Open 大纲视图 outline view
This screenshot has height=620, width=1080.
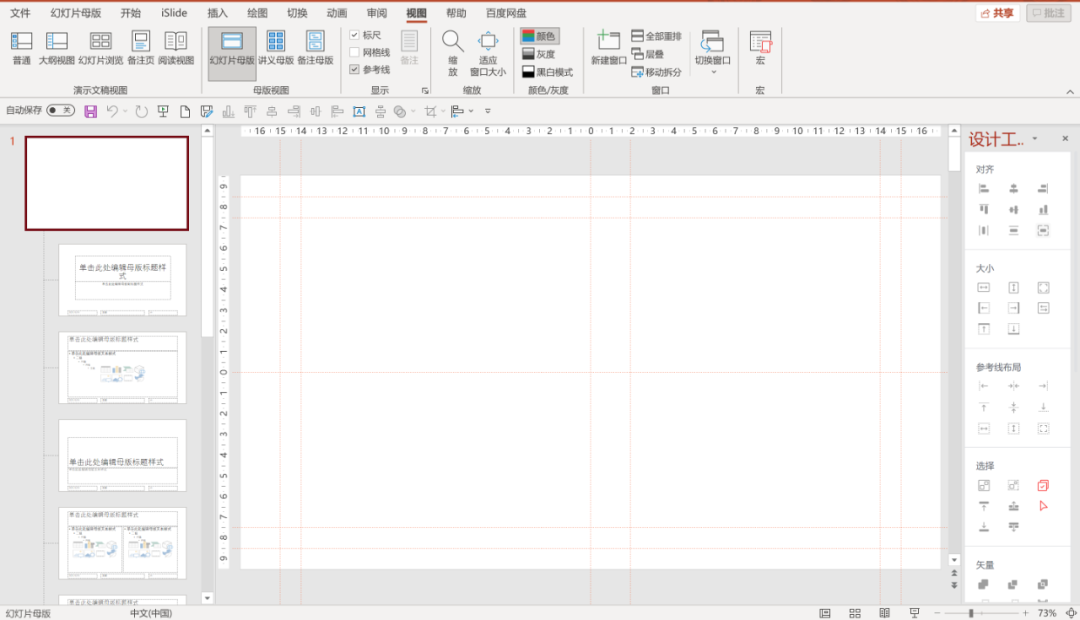click(56, 48)
